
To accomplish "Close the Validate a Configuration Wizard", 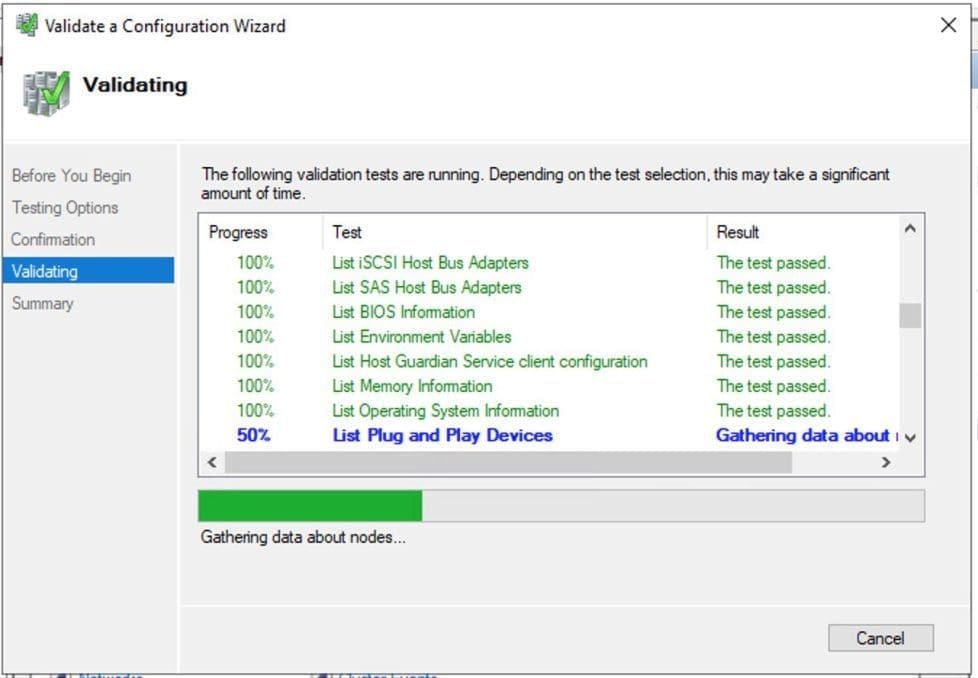I will [948, 26].
